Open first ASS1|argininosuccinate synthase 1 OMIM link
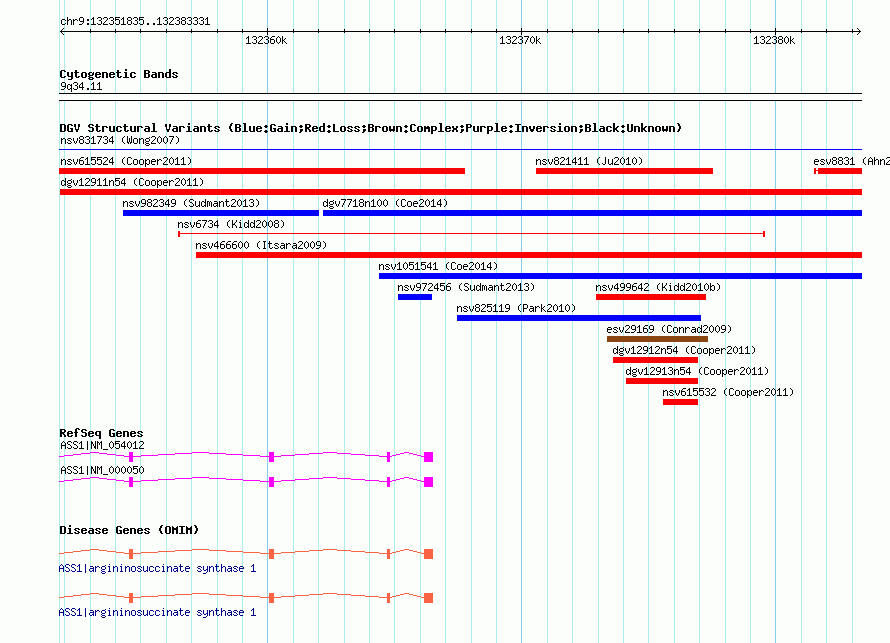 tap(157, 568)
